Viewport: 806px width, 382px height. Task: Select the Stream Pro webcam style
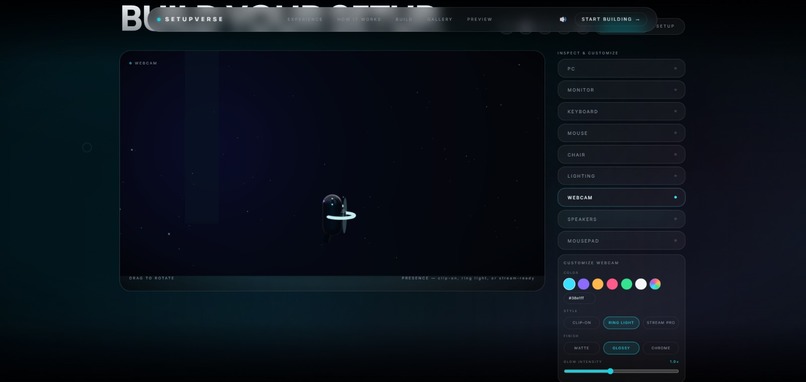[661, 323]
